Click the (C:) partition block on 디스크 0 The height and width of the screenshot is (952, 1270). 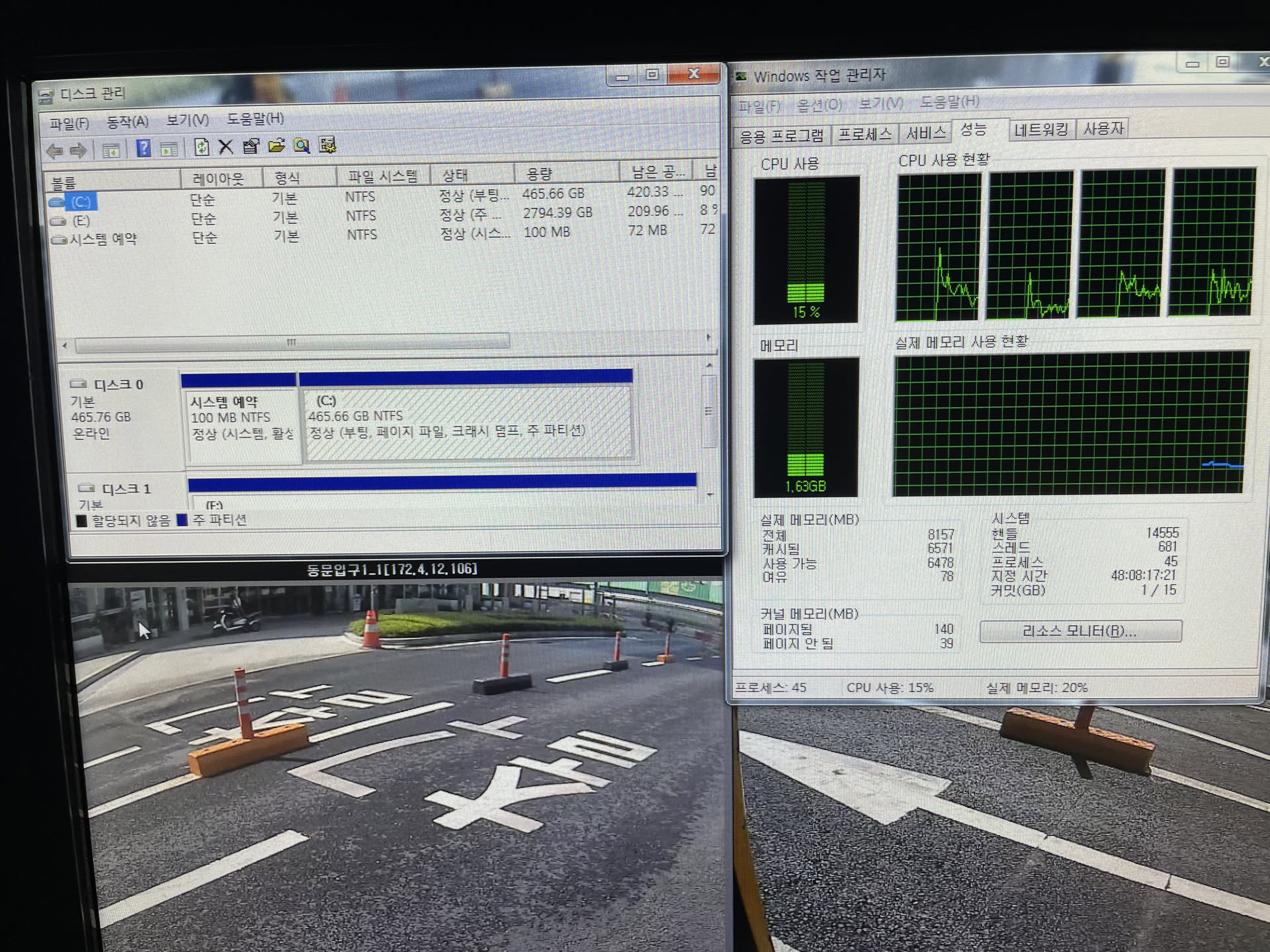click(466, 423)
